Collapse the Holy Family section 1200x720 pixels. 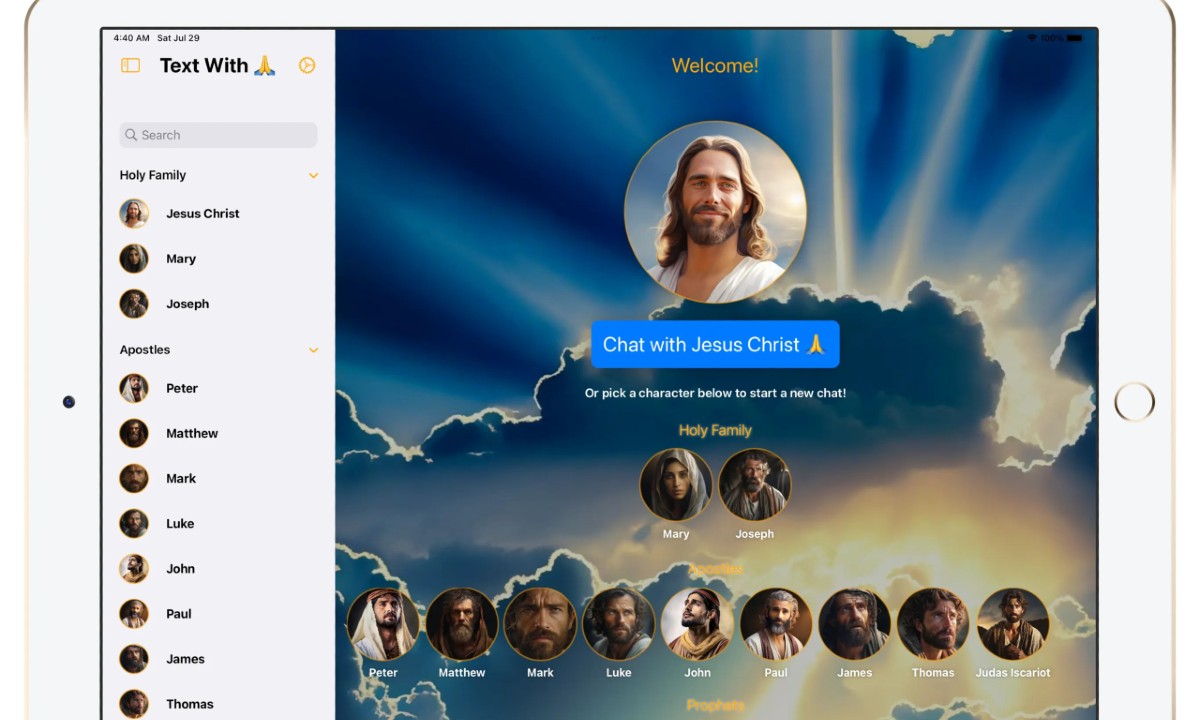tap(314, 175)
